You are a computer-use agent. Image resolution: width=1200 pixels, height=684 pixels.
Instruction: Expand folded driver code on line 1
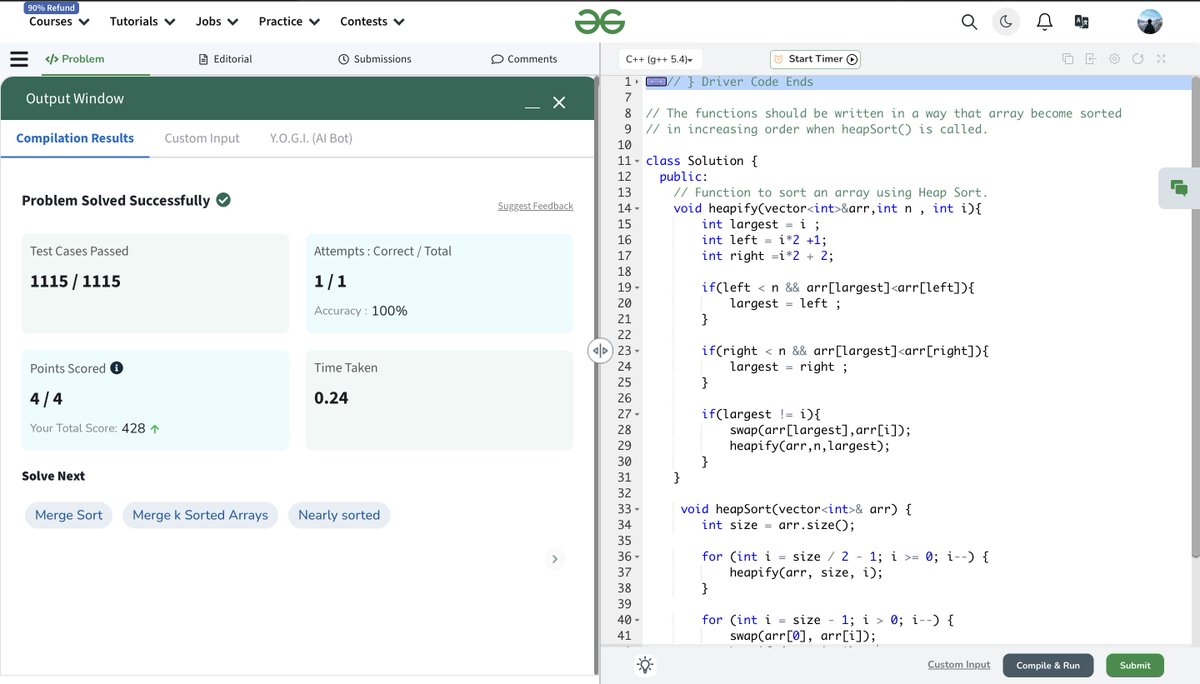(x=656, y=82)
